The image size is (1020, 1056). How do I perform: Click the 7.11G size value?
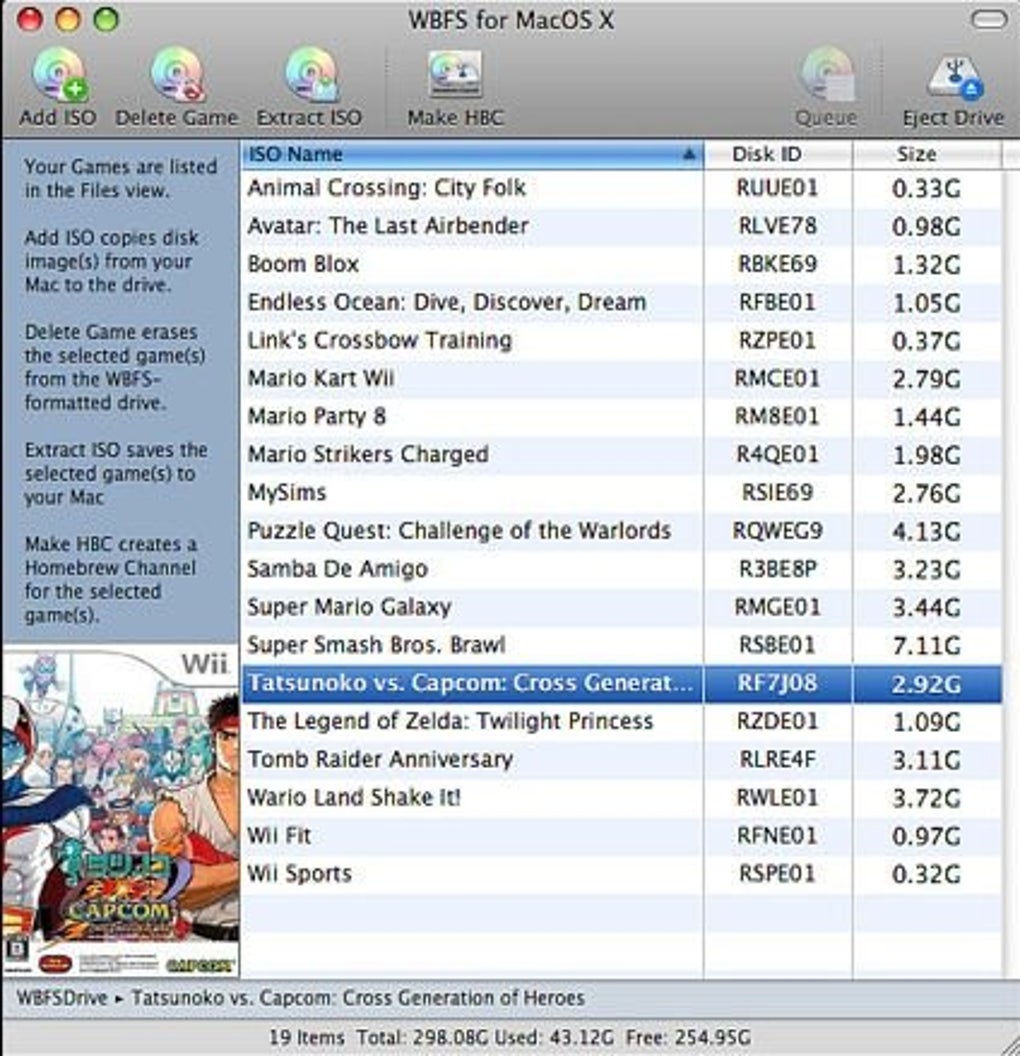coord(926,646)
